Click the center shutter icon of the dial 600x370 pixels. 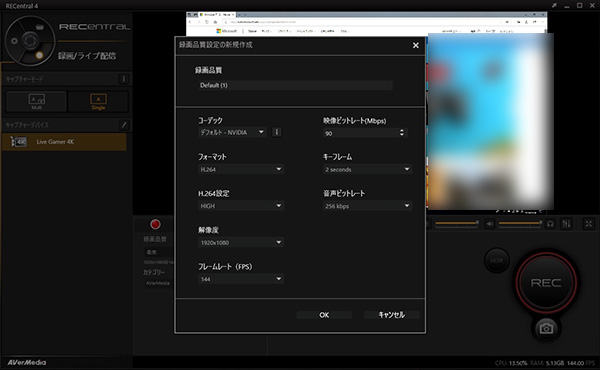pos(30,40)
